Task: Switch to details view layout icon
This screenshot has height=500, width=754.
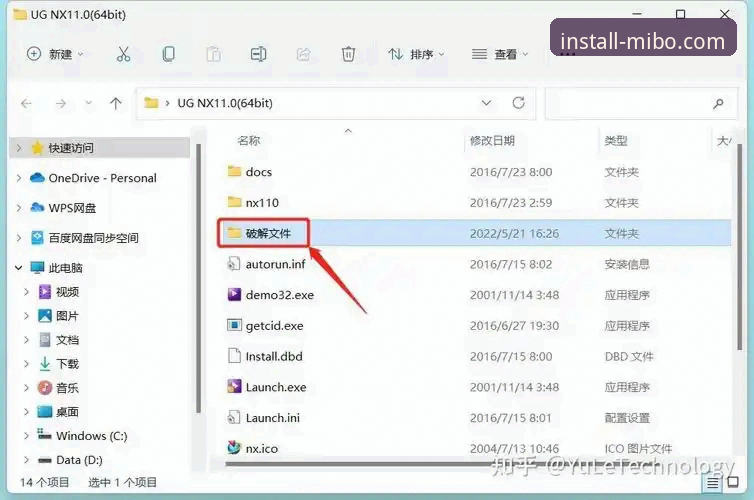Action: click(x=713, y=483)
